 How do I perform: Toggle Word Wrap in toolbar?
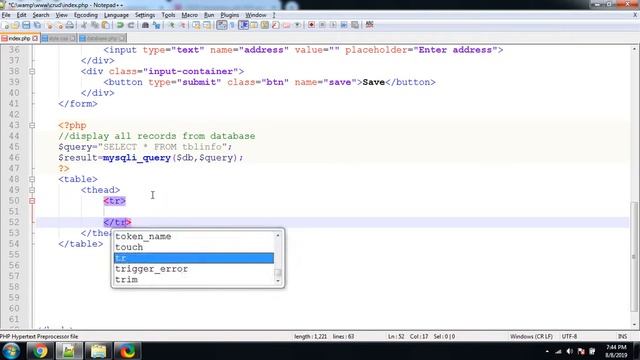[221, 25]
